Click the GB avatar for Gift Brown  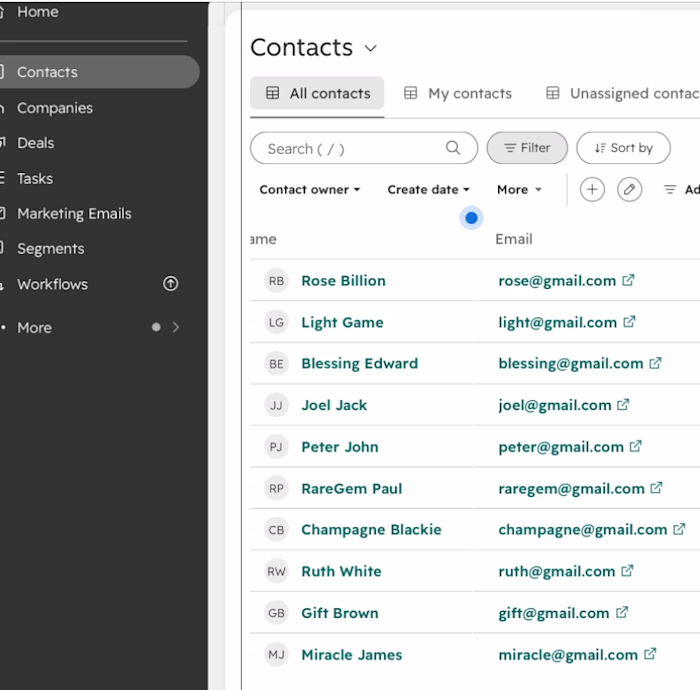[x=276, y=613]
